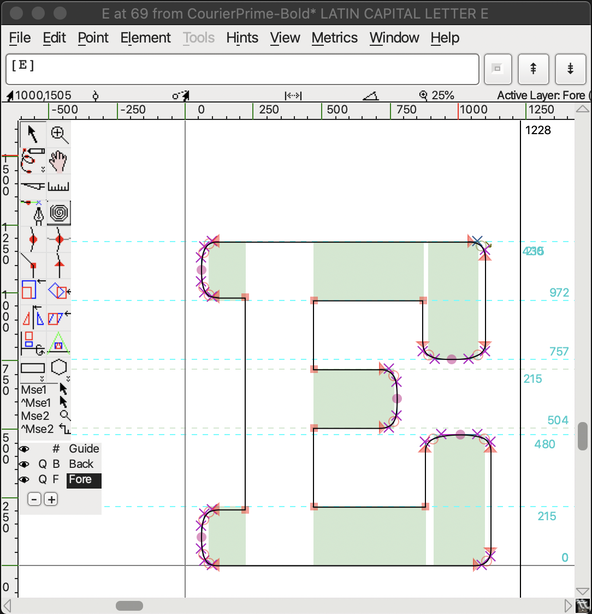This screenshot has width=592, height=614.
Task: Select the Corner point tool
Action: tap(33, 265)
